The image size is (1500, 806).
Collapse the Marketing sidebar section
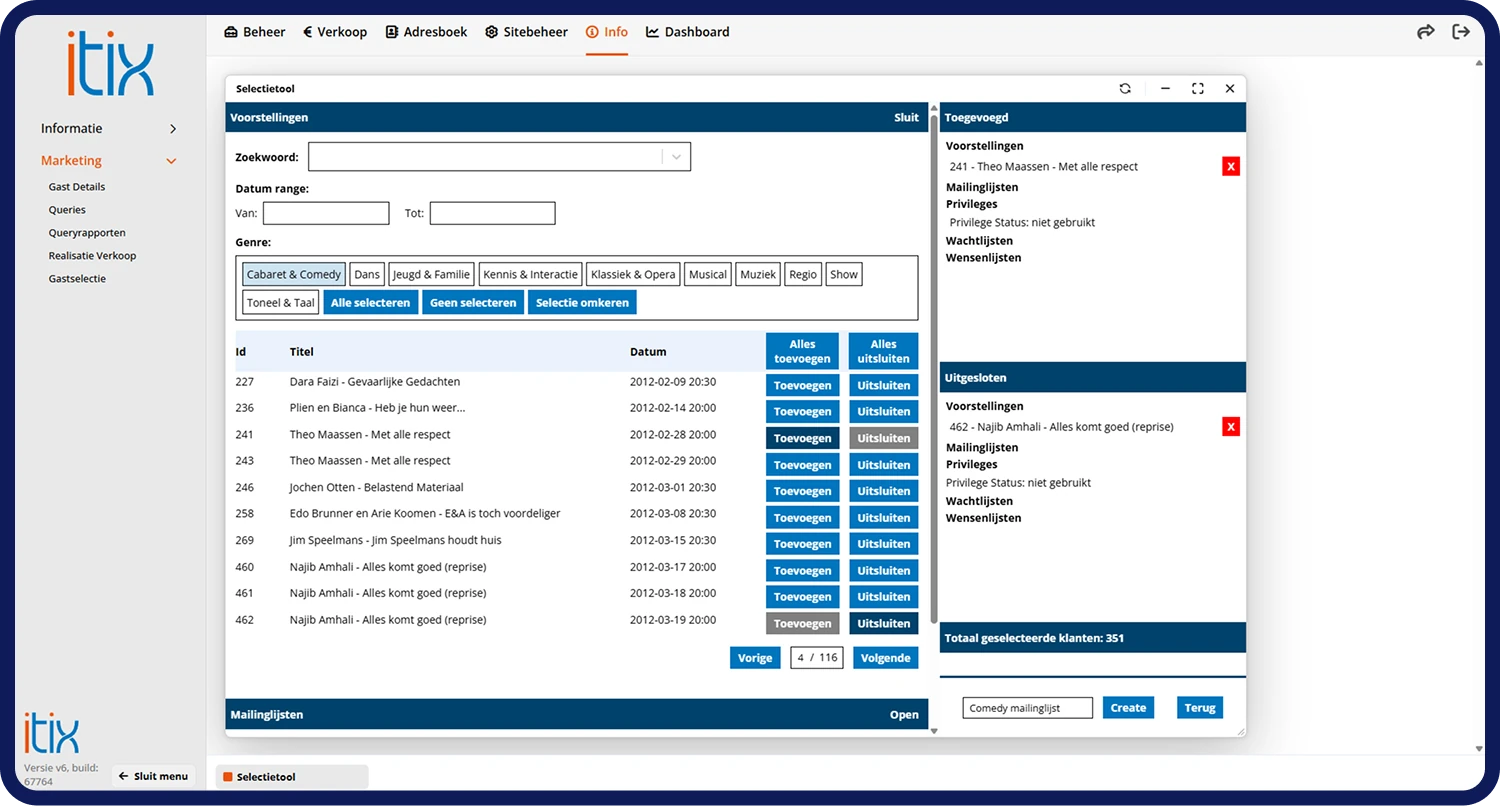[109, 161]
